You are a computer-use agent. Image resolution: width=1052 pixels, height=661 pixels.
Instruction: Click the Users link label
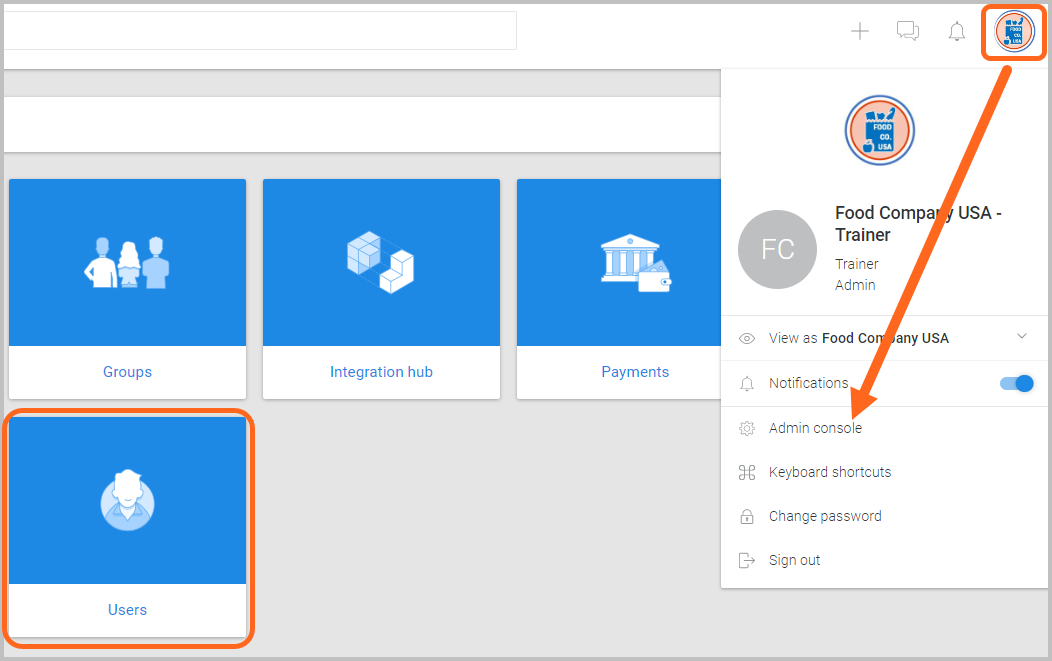(127, 609)
